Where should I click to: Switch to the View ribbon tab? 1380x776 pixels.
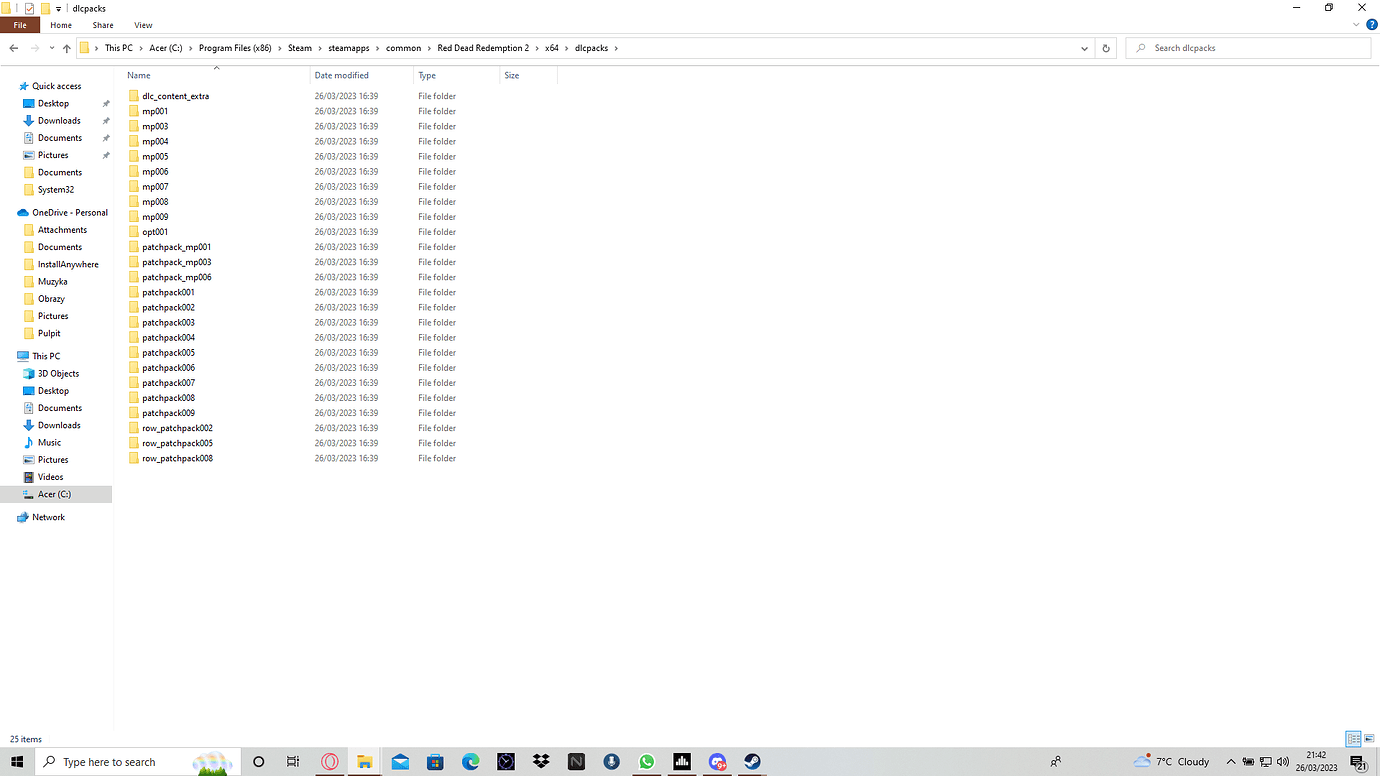[143, 25]
